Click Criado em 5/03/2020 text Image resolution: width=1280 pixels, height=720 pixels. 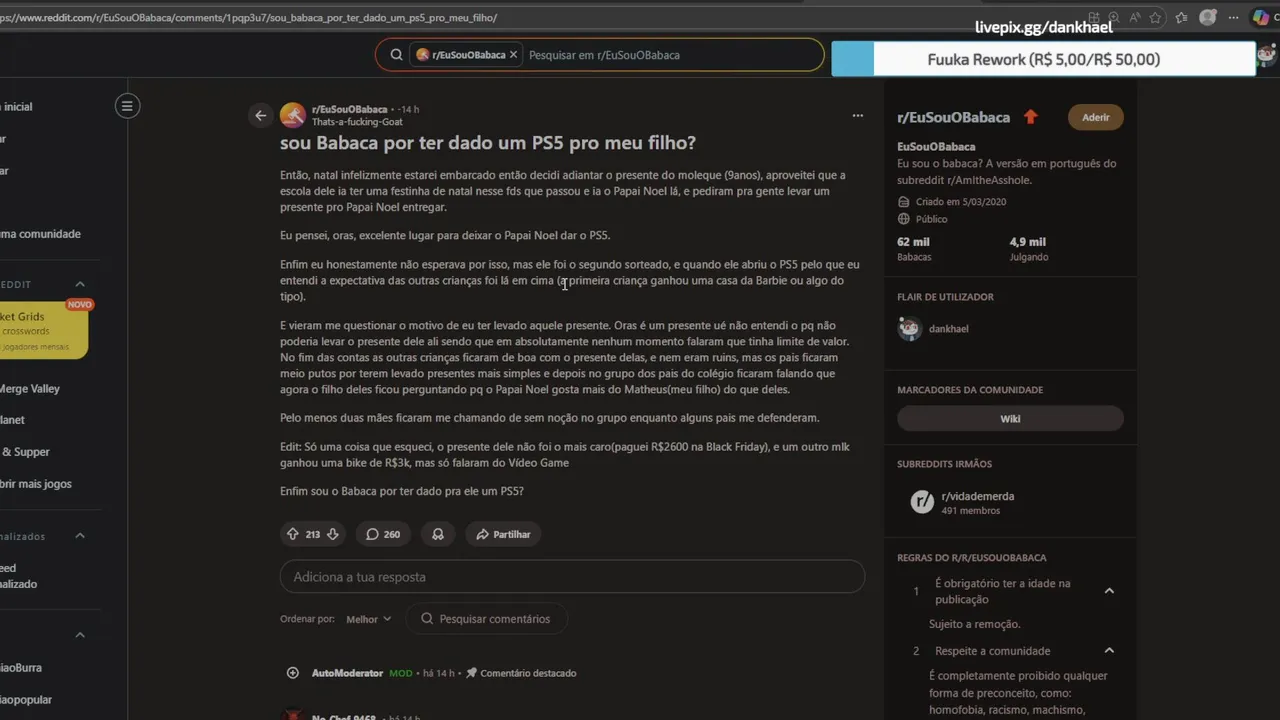pos(961,202)
